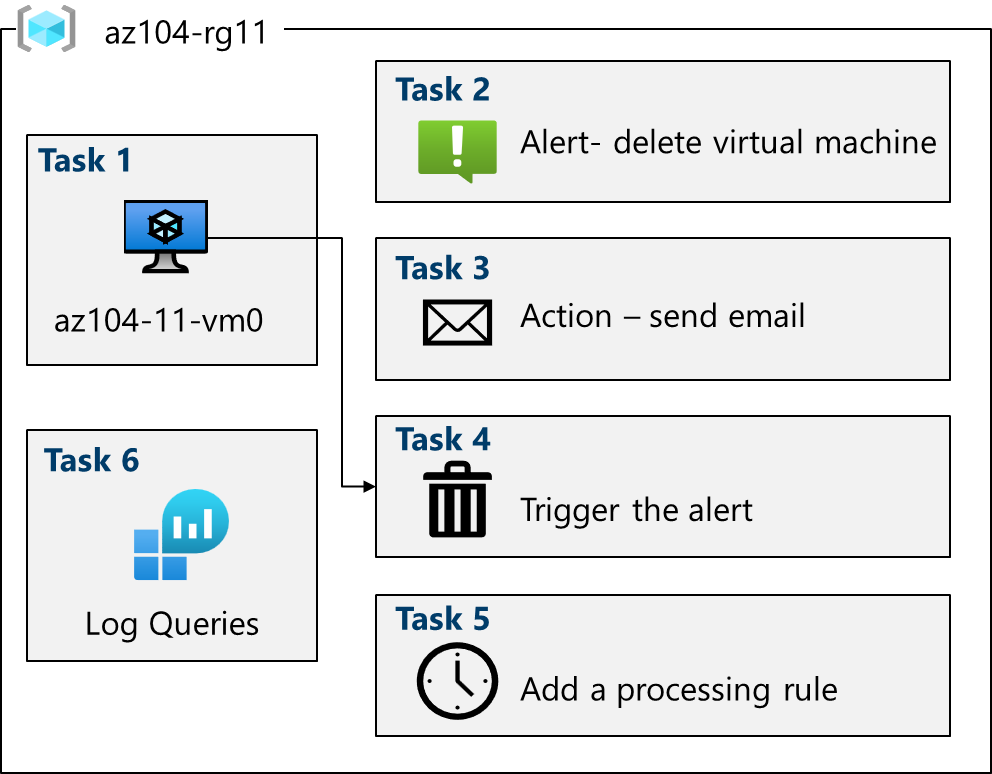Select the Task 3 heading
Viewport: 992px width, 774px height.
(443, 268)
